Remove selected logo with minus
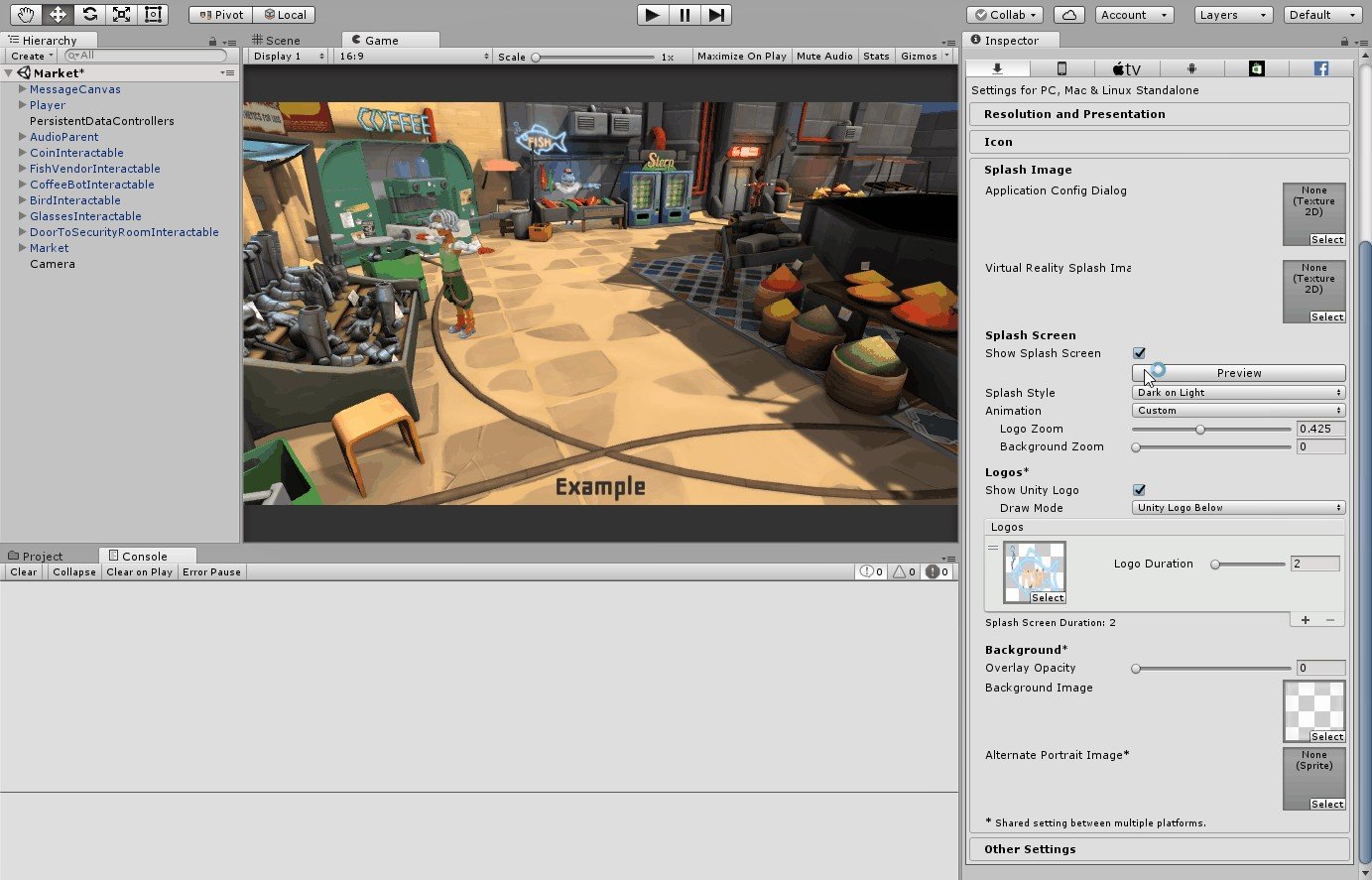This screenshot has width=1372, height=880. point(1330,620)
